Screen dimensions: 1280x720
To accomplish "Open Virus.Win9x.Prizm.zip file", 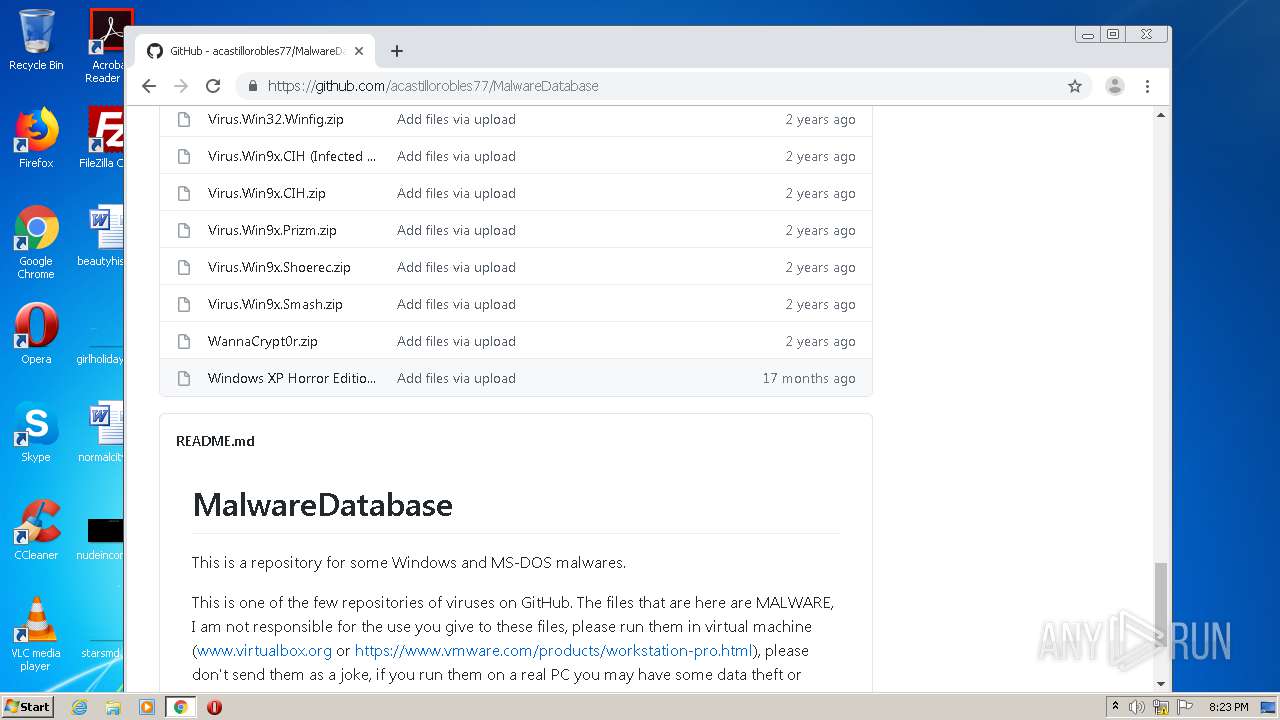I will pos(272,230).
